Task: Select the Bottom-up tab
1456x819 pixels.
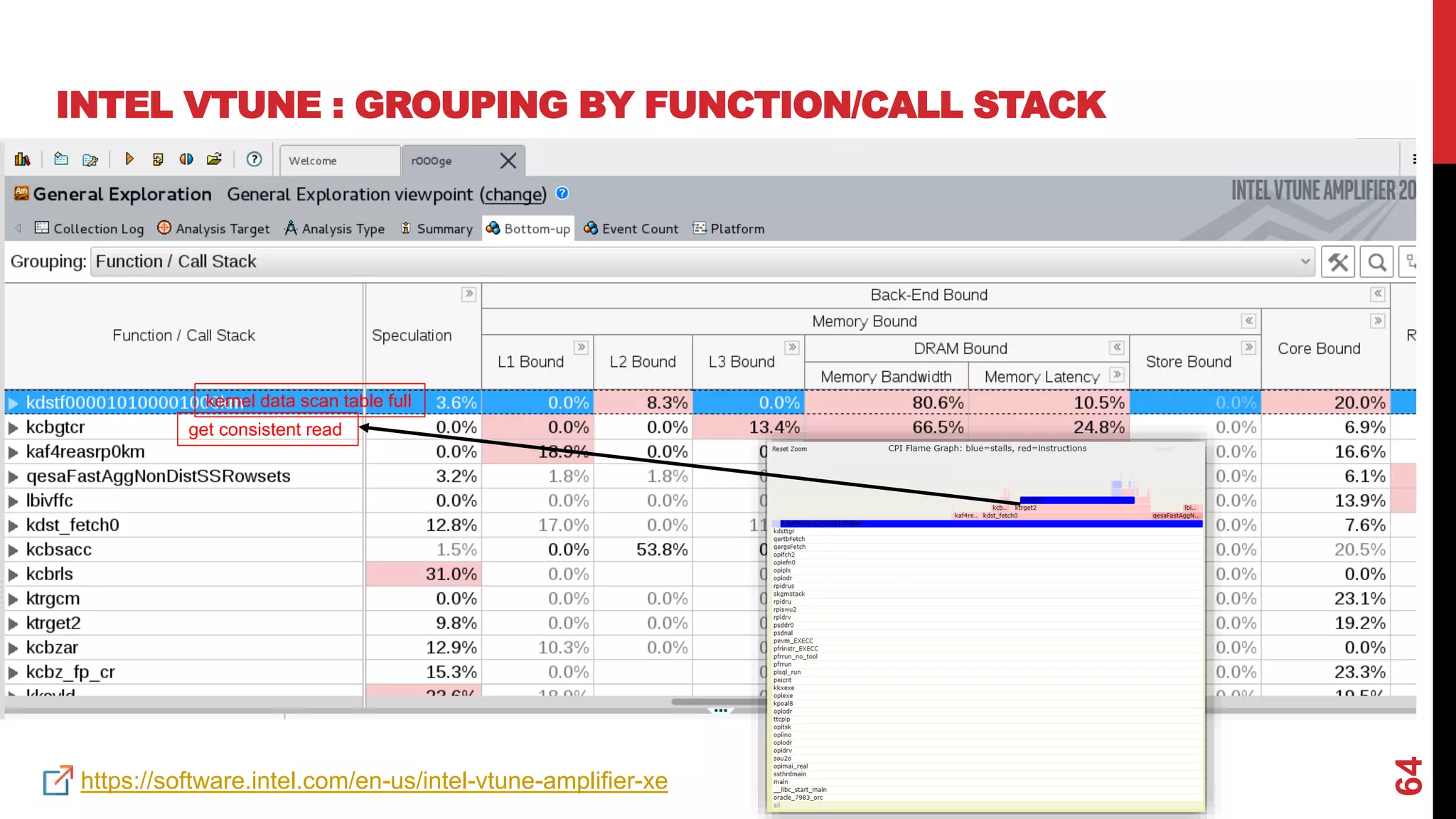Action: [528, 228]
